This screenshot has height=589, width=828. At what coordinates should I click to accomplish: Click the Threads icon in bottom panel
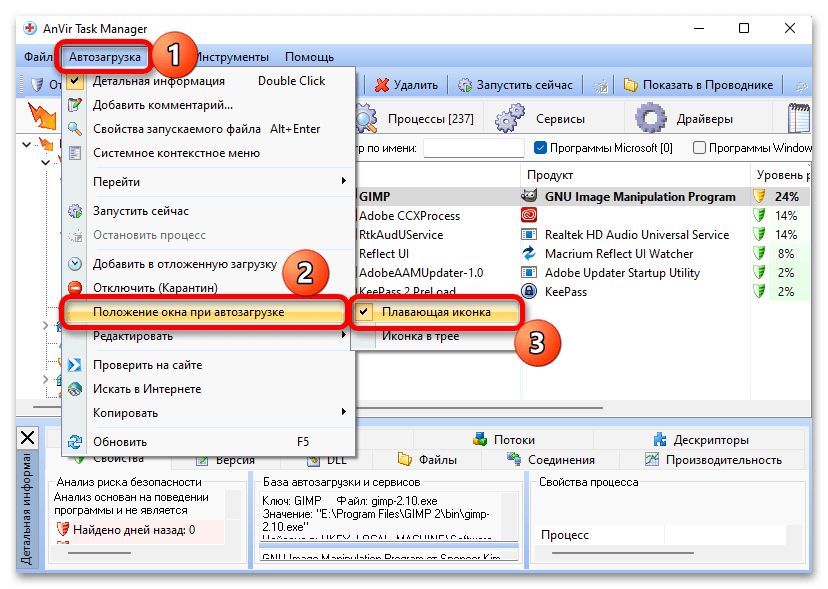(480, 440)
